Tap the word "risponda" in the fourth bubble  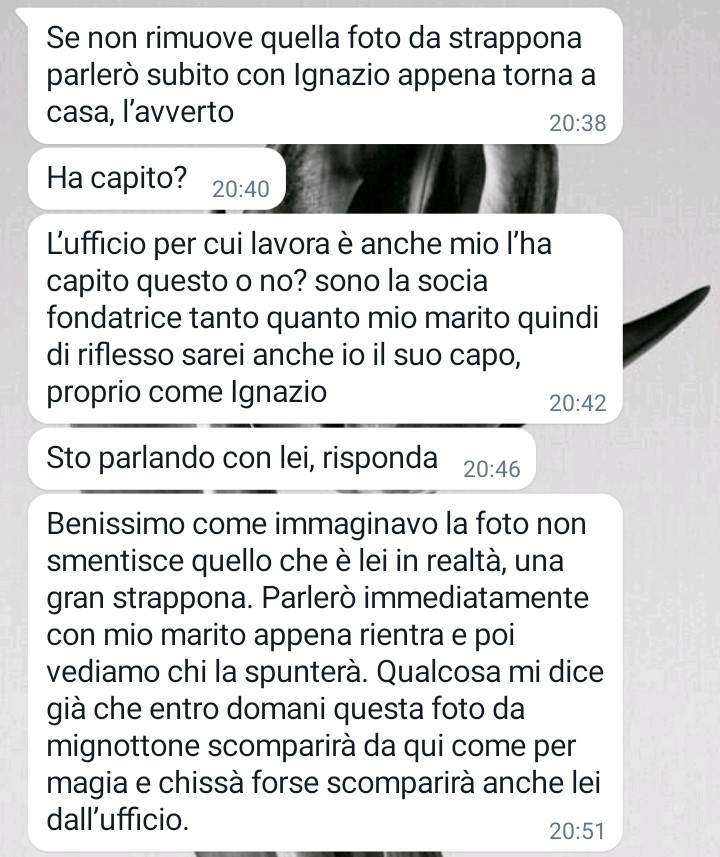(380, 459)
